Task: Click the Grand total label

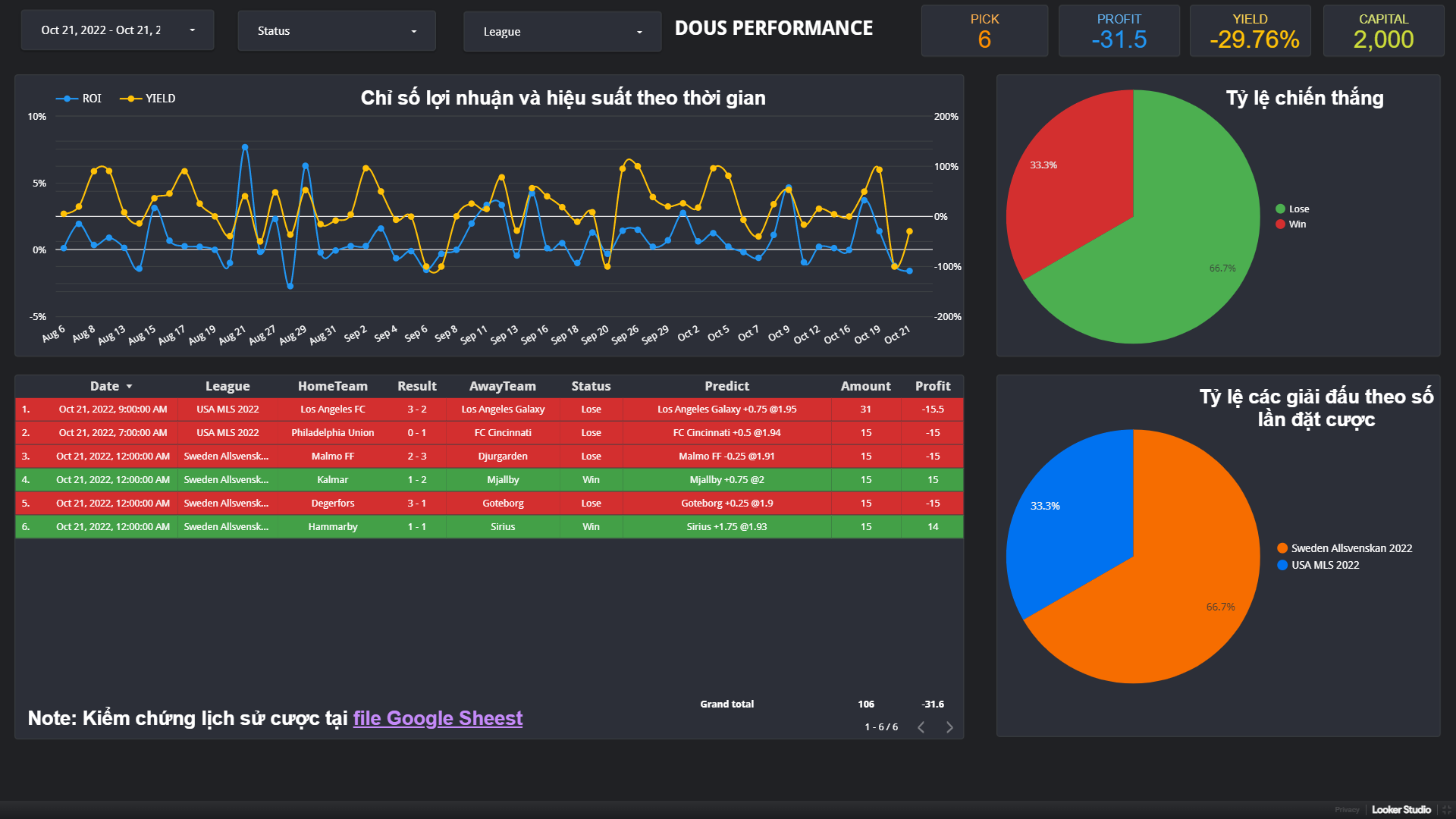Action: pyautogui.click(x=726, y=704)
